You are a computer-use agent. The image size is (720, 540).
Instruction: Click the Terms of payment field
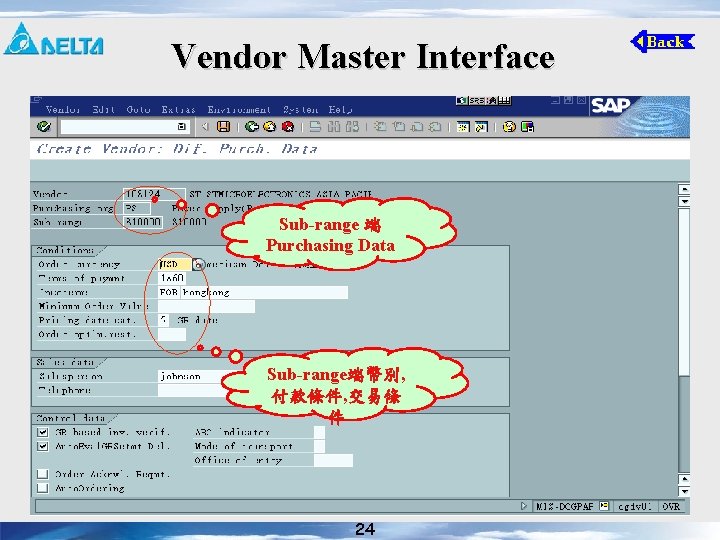coord(172,278)
